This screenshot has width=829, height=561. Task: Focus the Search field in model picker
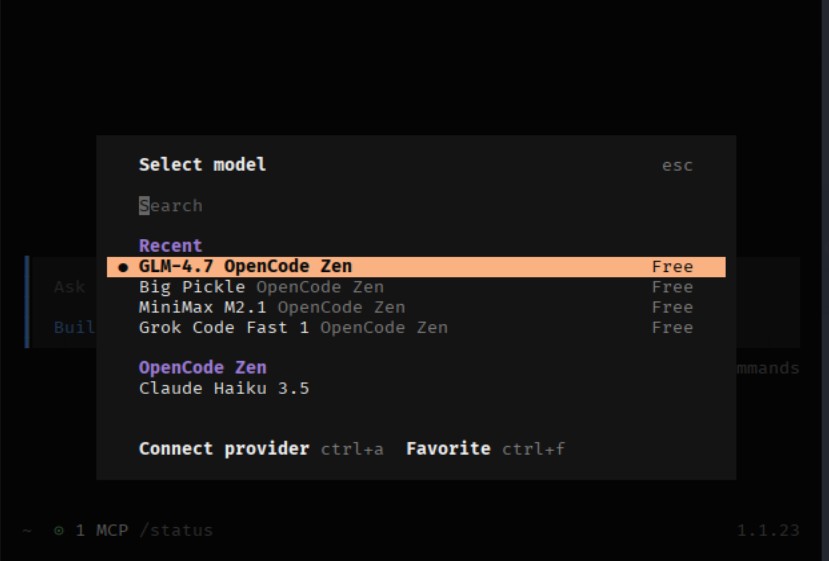(171, 206)
